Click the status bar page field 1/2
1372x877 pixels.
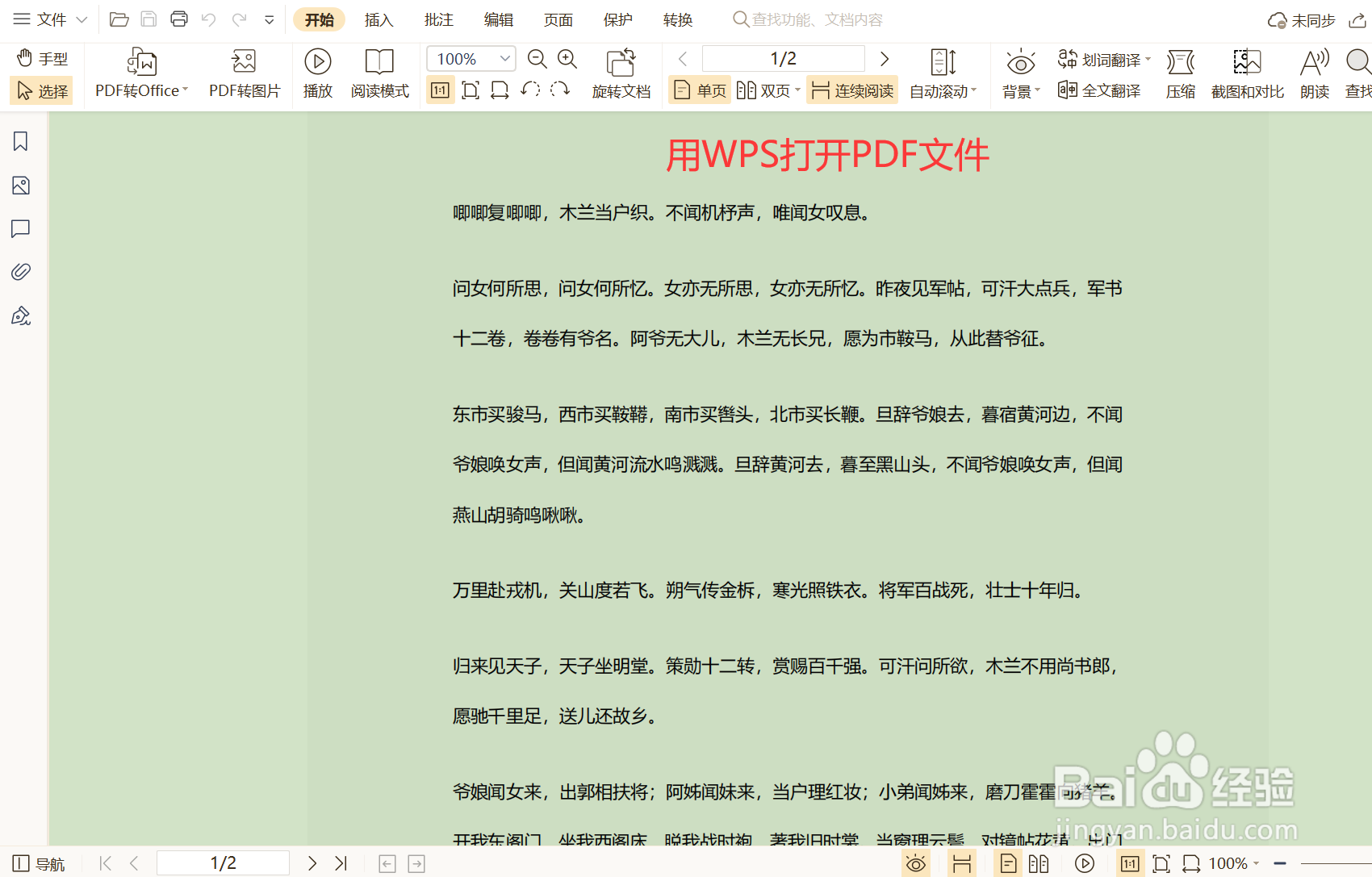click(x=223, y=863)
